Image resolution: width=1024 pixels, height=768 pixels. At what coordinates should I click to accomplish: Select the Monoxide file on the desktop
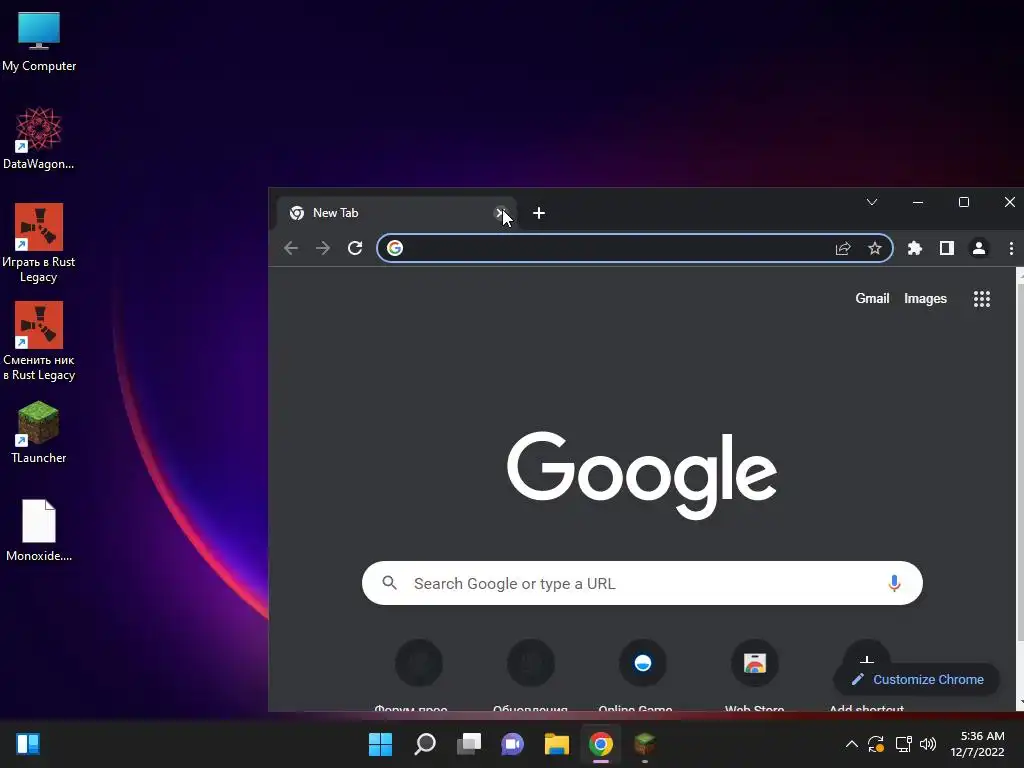pyautogui.click(x=39, y=530)
